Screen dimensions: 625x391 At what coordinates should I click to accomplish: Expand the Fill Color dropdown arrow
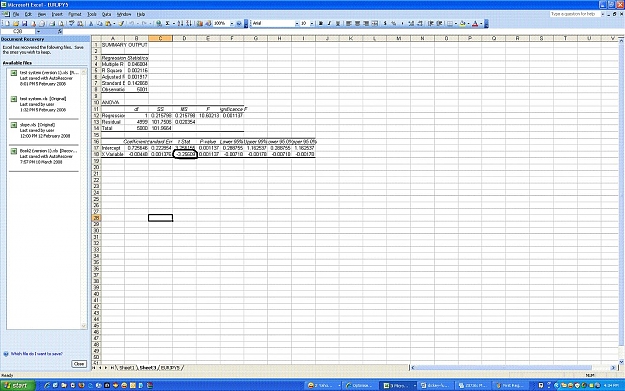[468, 24]
